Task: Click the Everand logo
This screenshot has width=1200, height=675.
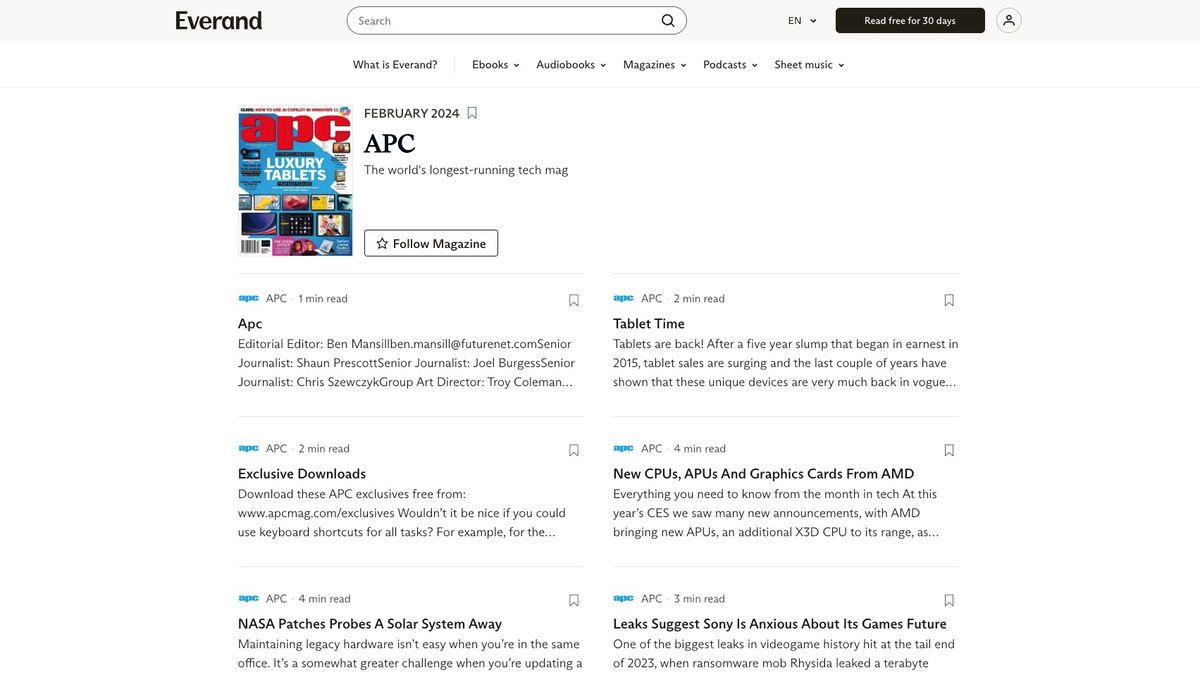Action: pos(218,20)
